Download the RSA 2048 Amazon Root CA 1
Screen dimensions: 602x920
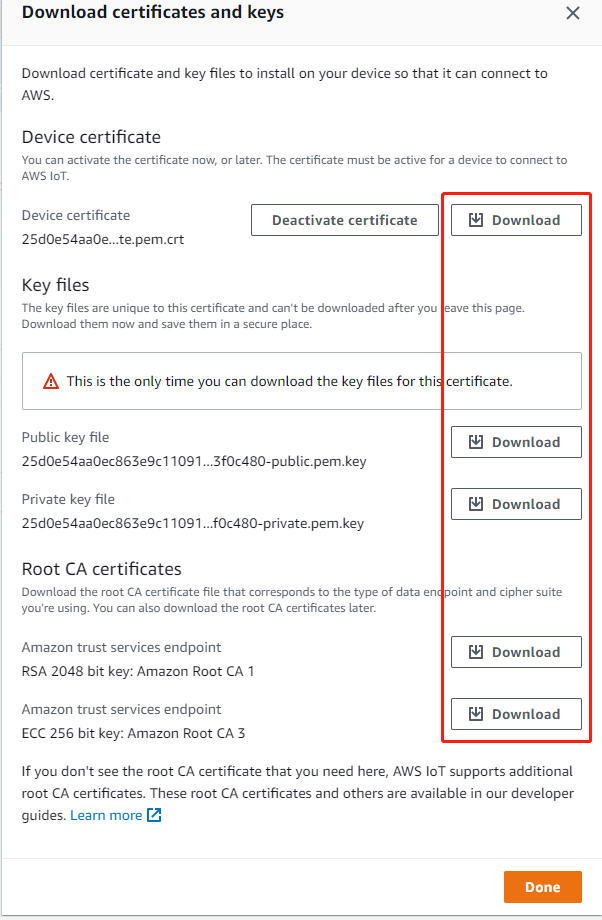coord(516,652)
